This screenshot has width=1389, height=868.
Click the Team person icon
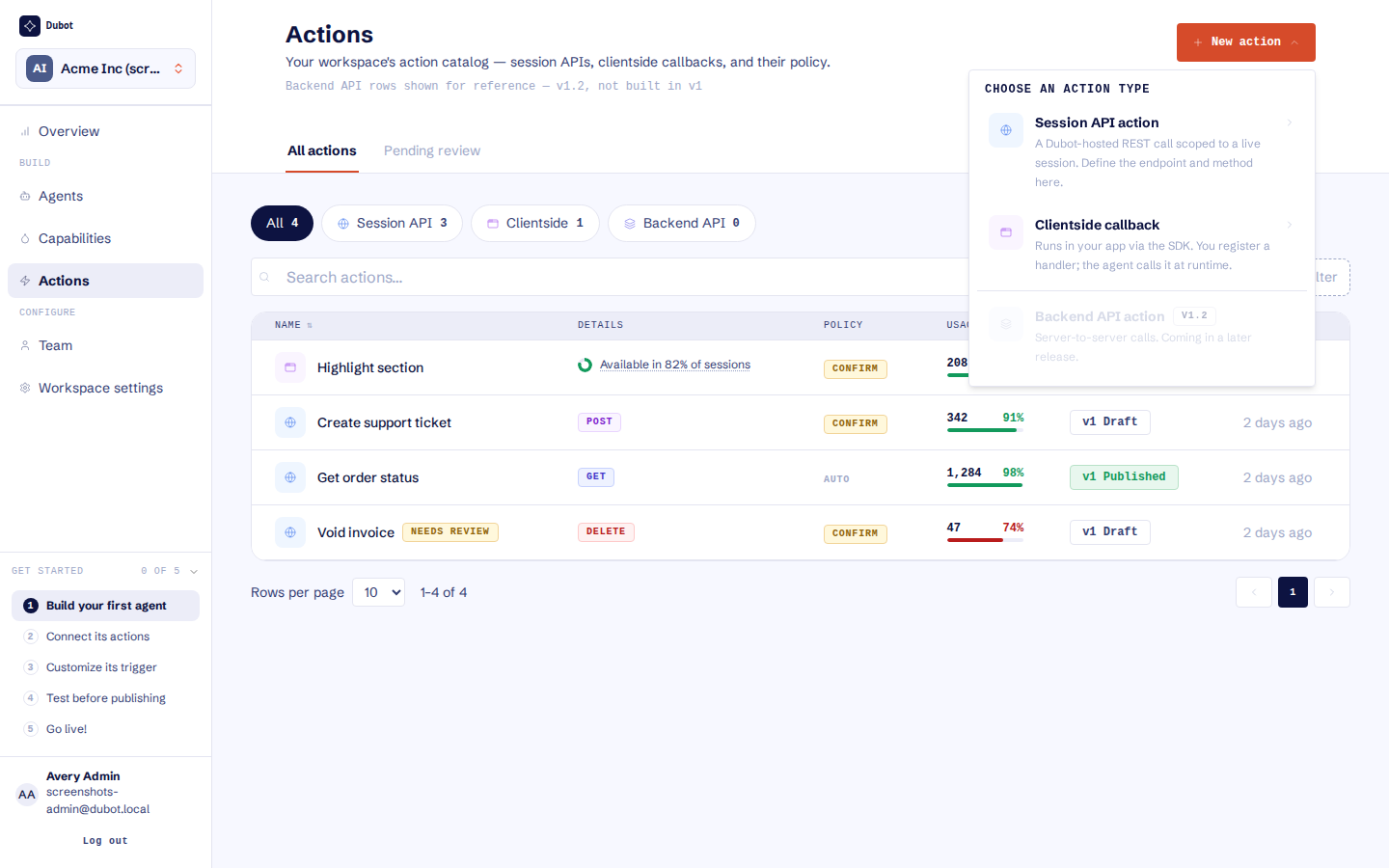click(25, 345)
